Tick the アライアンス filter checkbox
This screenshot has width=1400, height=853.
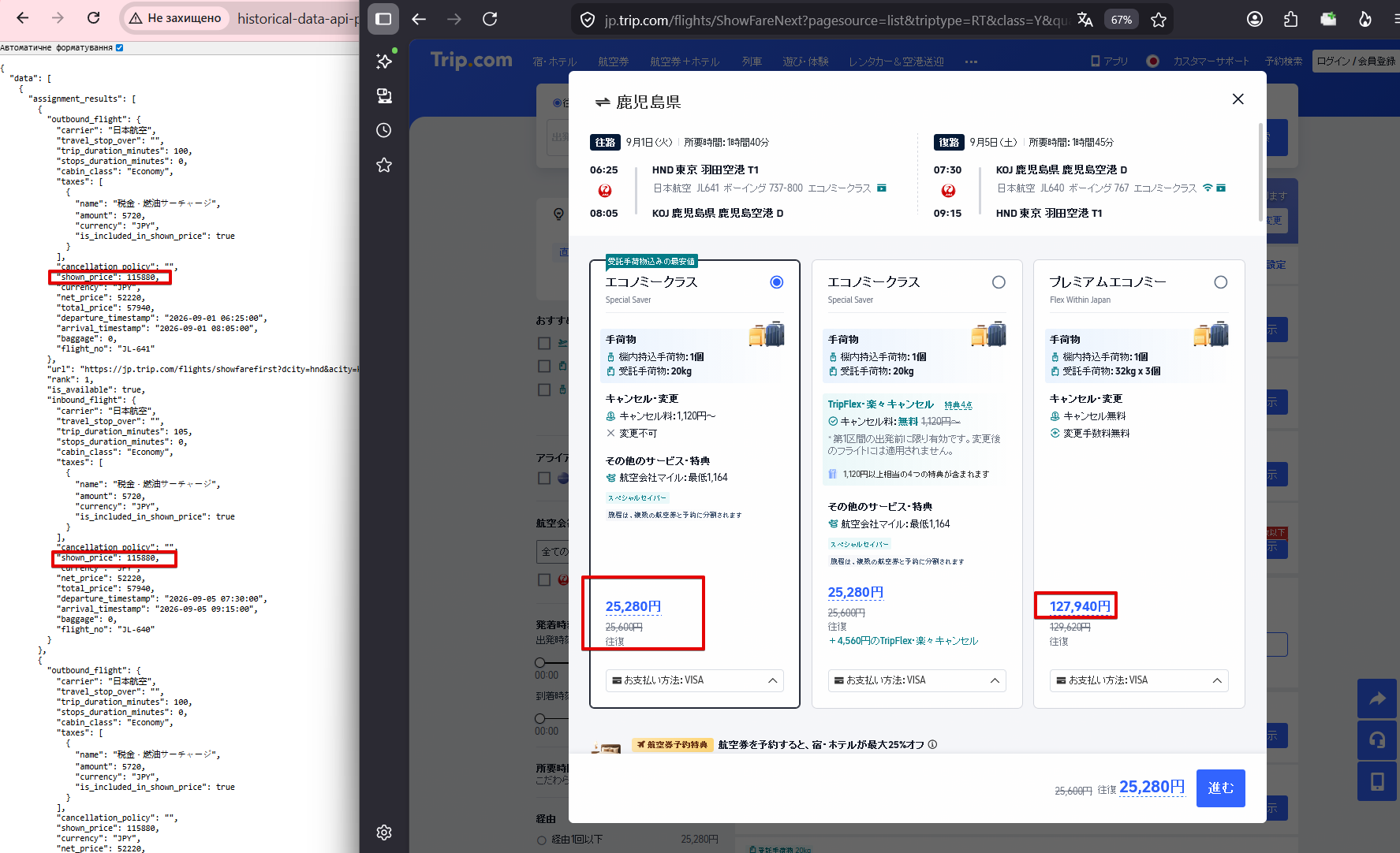click(x=544, y=478)
